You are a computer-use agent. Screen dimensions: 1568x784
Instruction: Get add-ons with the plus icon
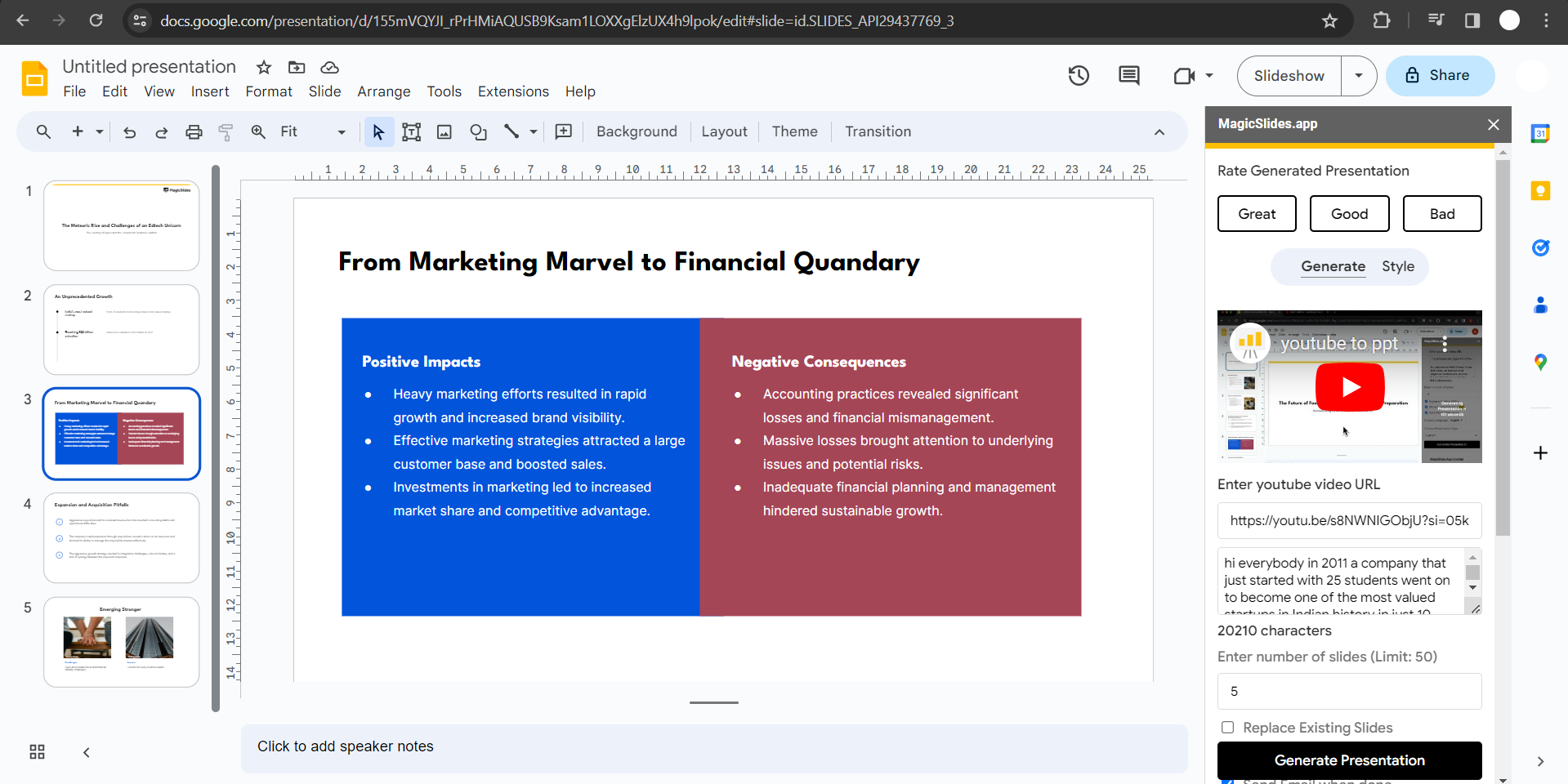pos(1540,453)
